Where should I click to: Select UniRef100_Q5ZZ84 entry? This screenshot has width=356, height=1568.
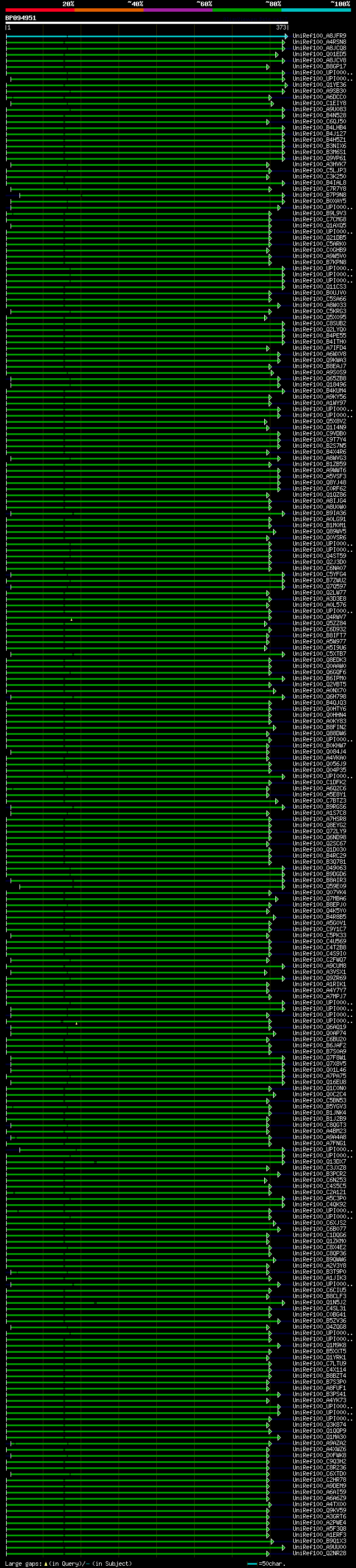coord(319,624)
